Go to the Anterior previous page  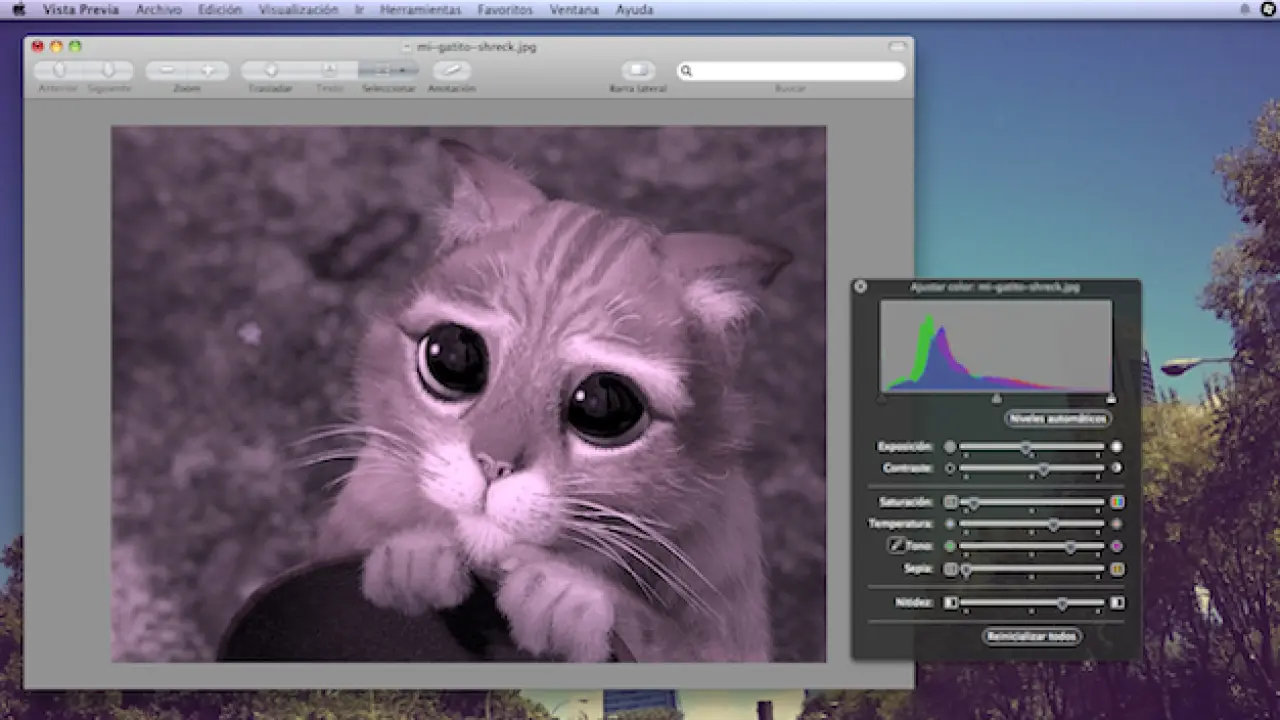[x=59, y=70]
